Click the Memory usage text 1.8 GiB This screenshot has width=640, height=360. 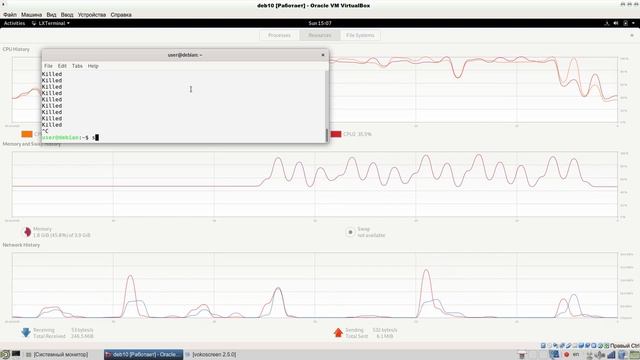click(62, 236)
